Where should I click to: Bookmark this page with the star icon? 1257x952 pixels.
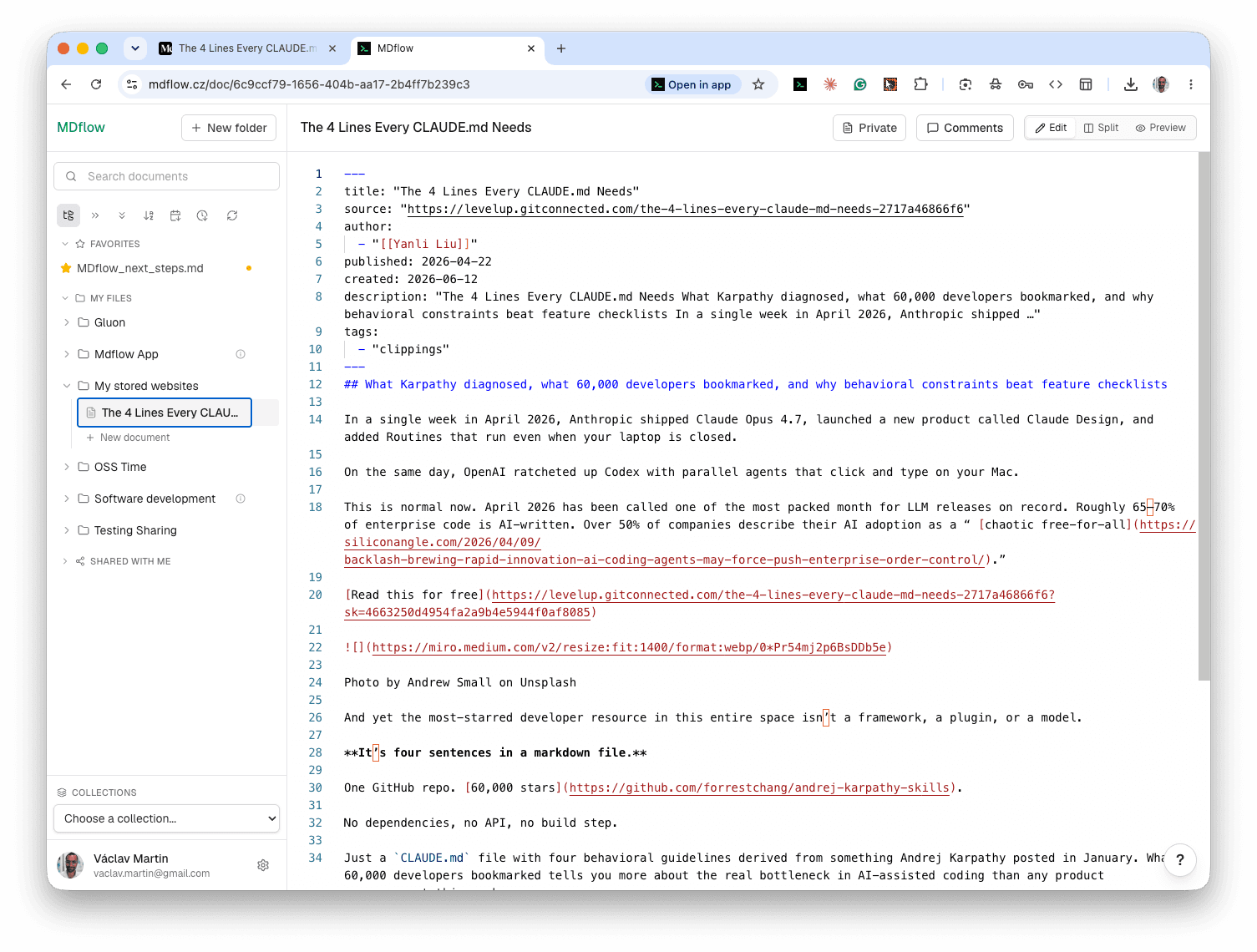pyautogui.click(x=758, y=84)
